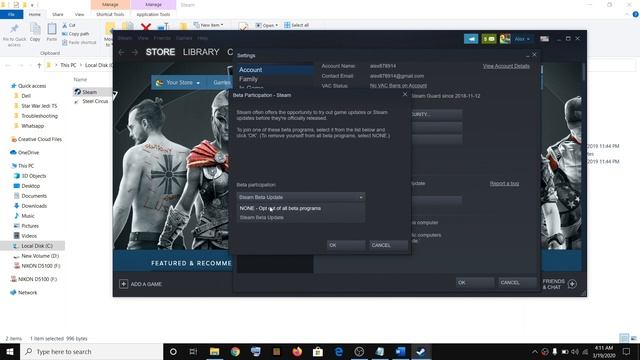The height and width of the screenshot is (360, 640).
Task: Select Local Disk (C:) in navigation pane
Action: click(37, 246)
